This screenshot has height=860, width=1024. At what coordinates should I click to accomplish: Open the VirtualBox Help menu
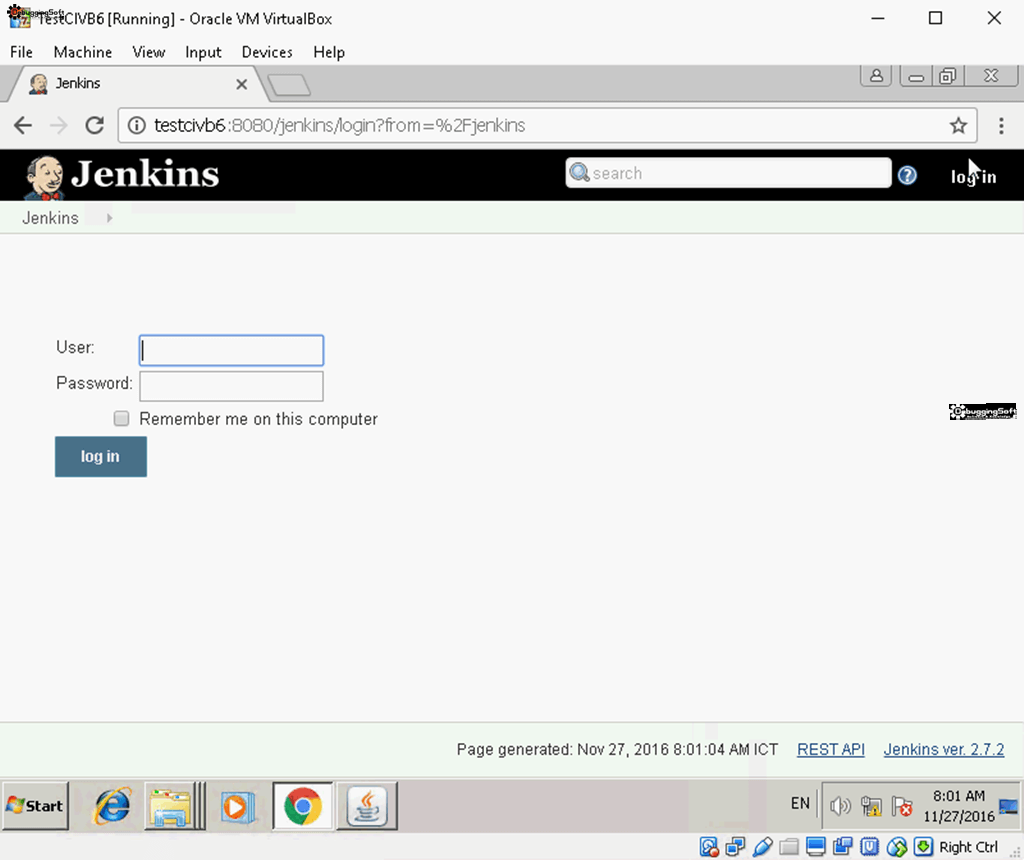pos(329,52)
